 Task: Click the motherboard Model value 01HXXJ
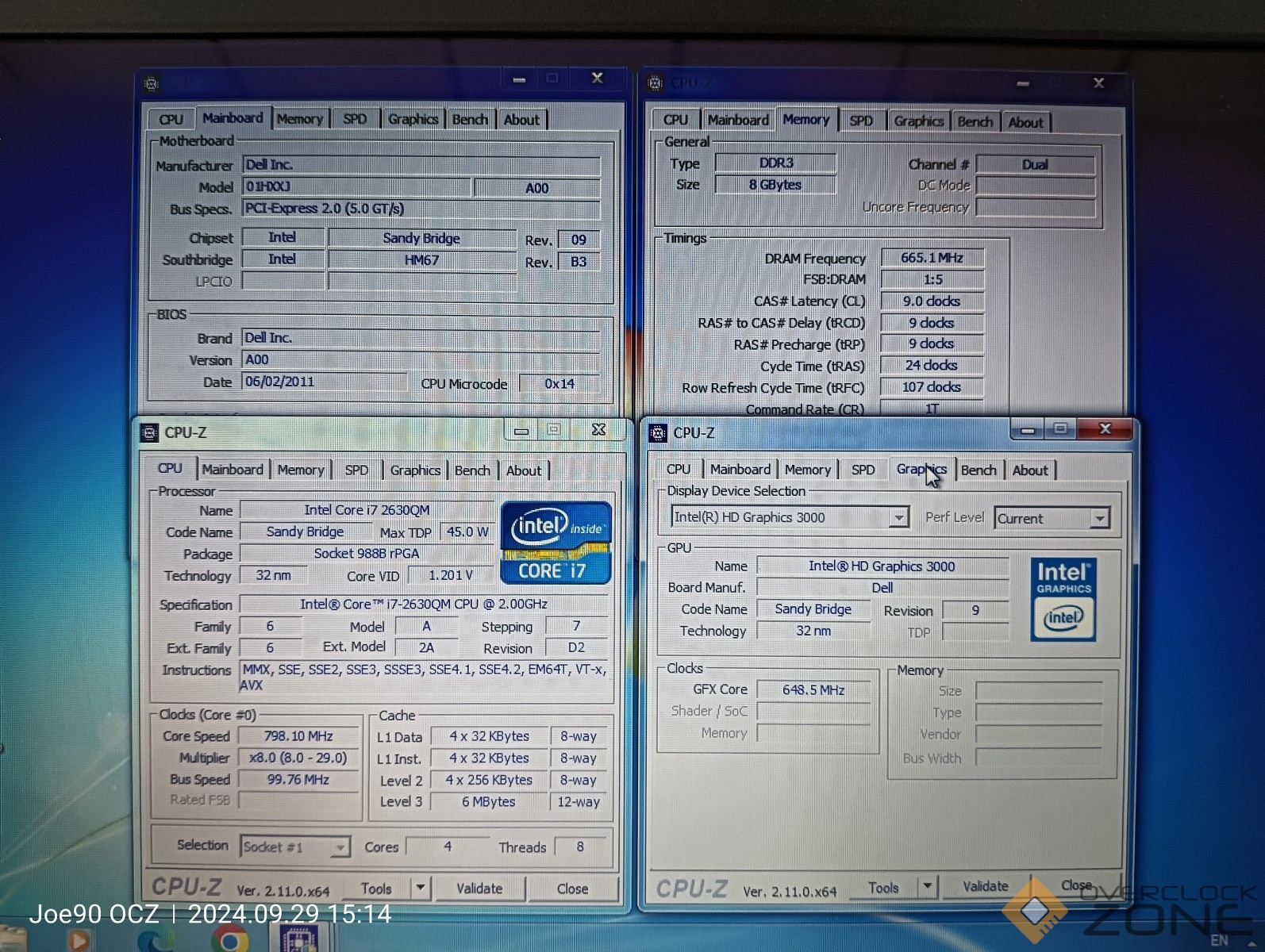[356, 187]
